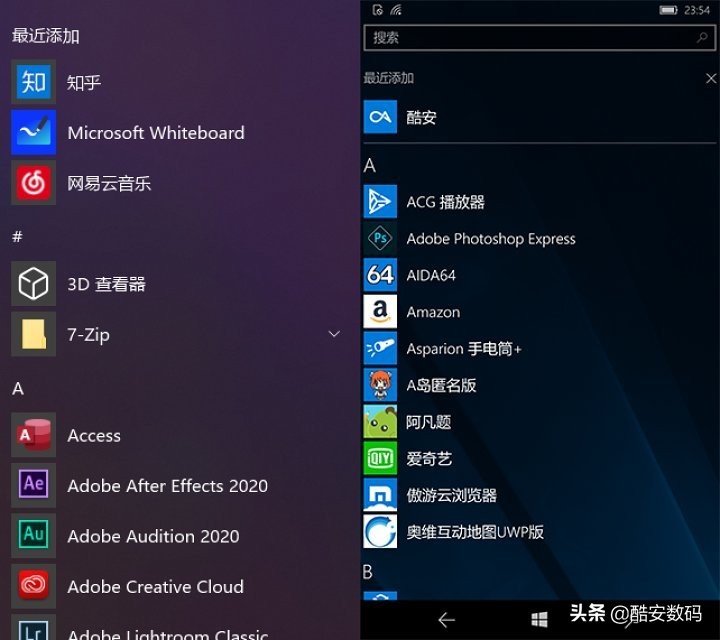Select 奥维互动地图UWP版 label
The height and width of the screenshot is (640, 720).
point(475,532)
